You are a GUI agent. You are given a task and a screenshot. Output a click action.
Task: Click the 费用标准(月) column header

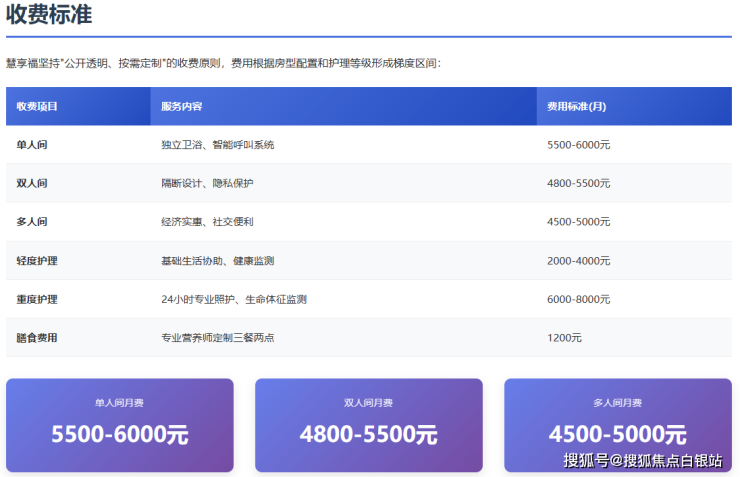[576, 106]
